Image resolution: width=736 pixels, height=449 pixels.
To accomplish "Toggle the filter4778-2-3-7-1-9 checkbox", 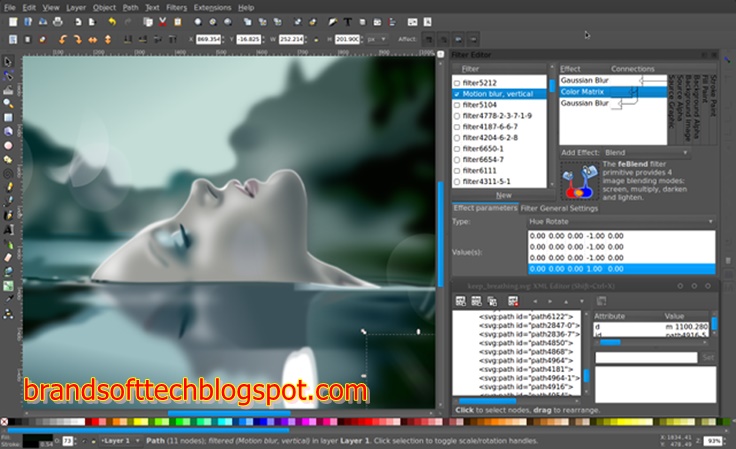I will click(457, 116).
